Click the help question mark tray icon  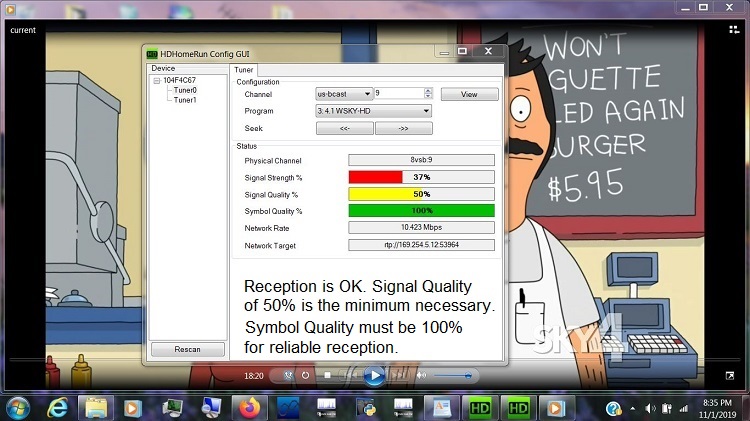pos(613,409)
